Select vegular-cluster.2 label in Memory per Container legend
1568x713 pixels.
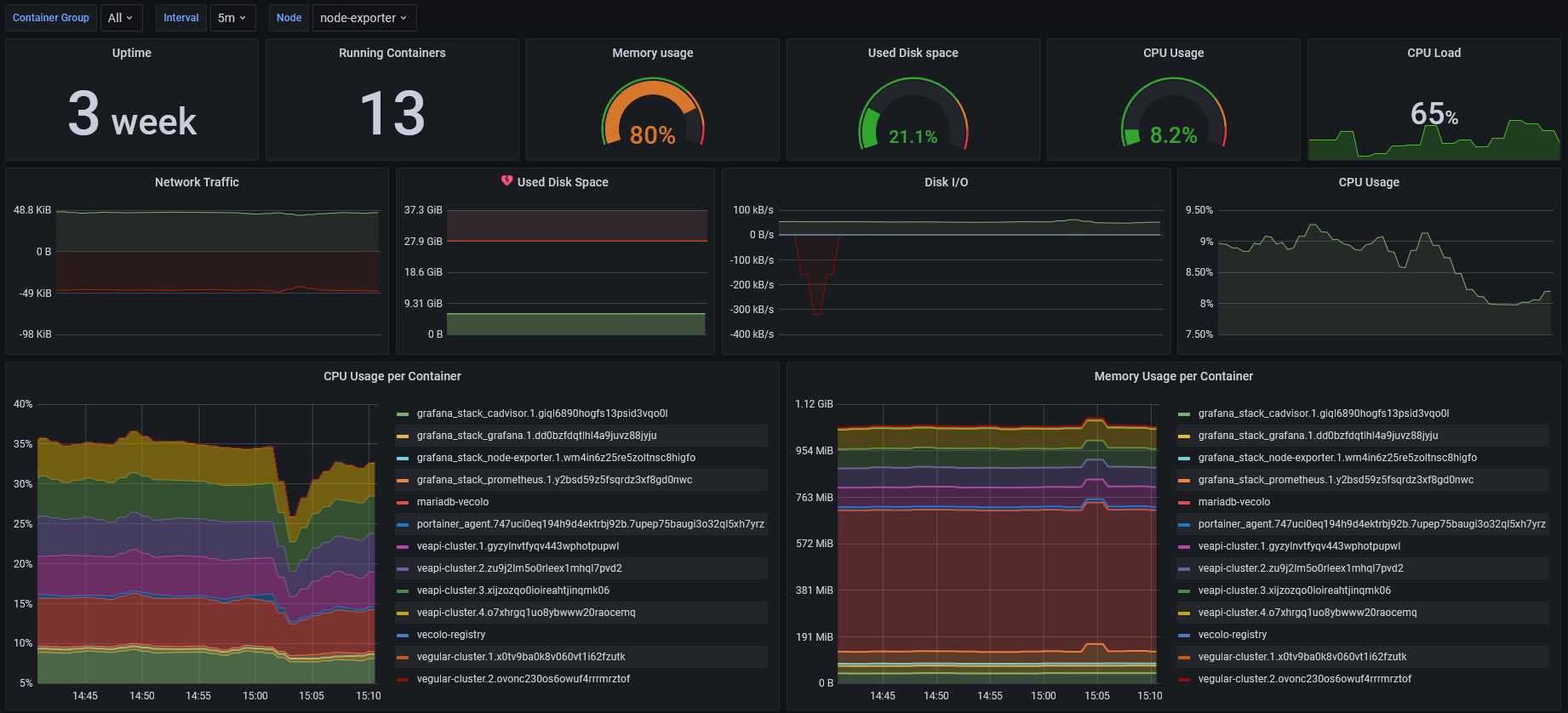[x=1305, y=679]
